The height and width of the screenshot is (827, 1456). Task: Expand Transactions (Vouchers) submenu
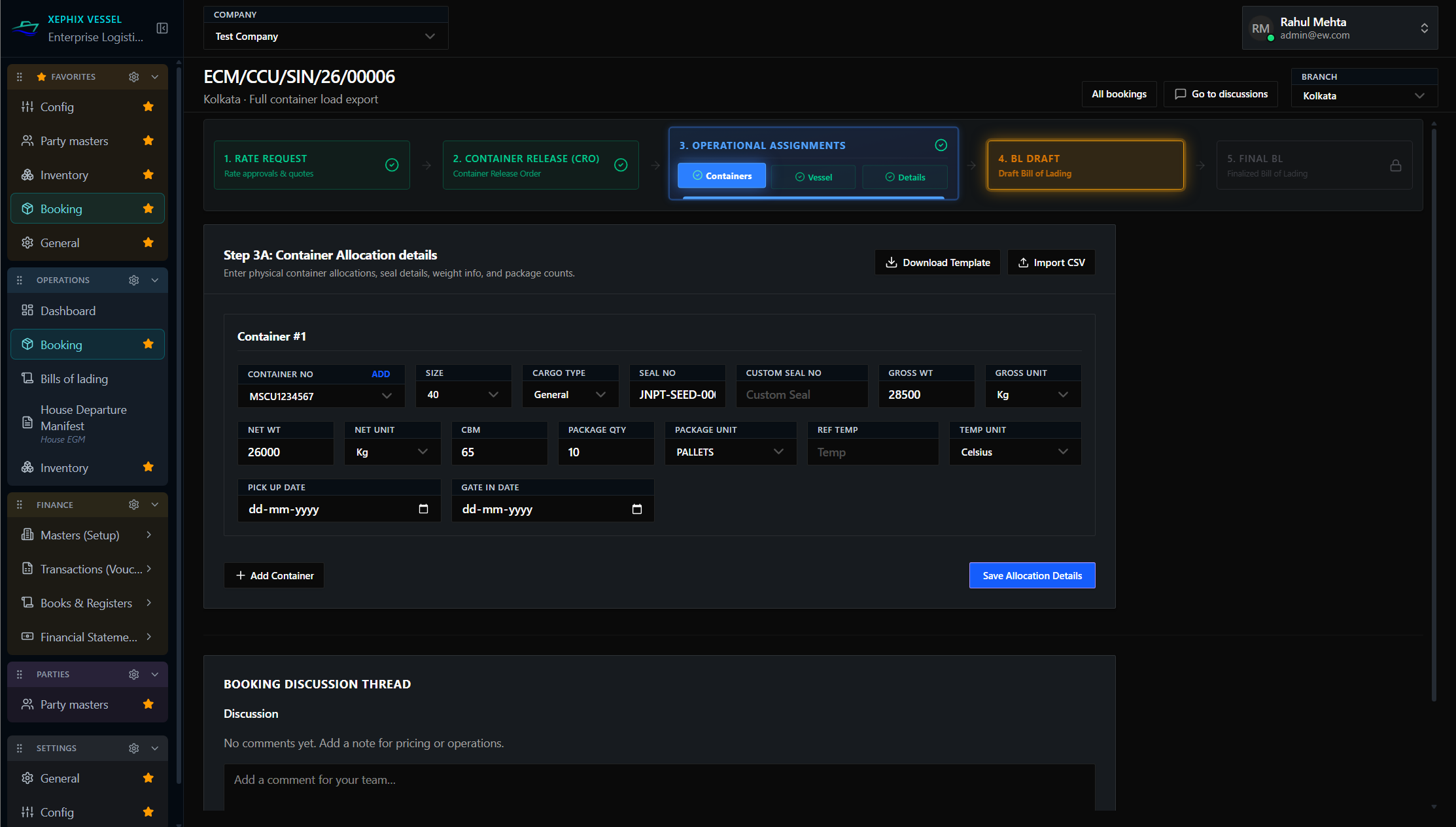(88, 569)
